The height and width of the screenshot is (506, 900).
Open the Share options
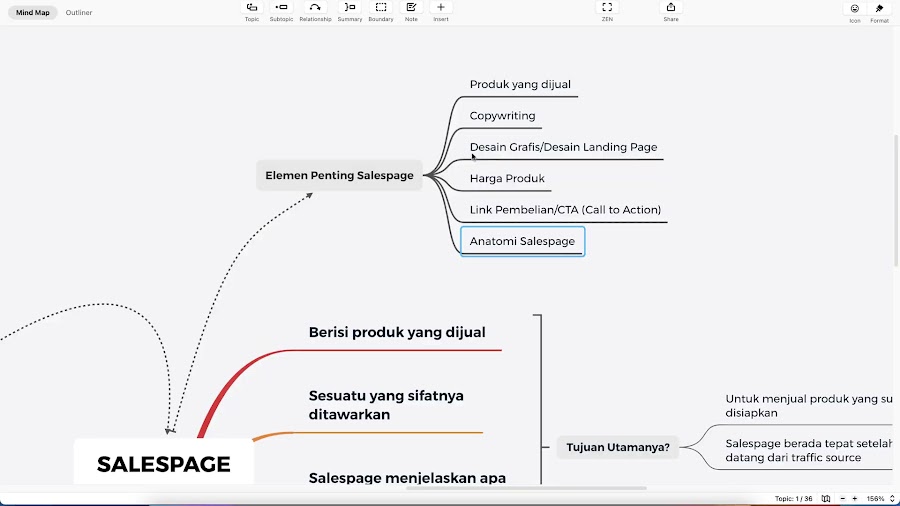(x=671, y=11)
